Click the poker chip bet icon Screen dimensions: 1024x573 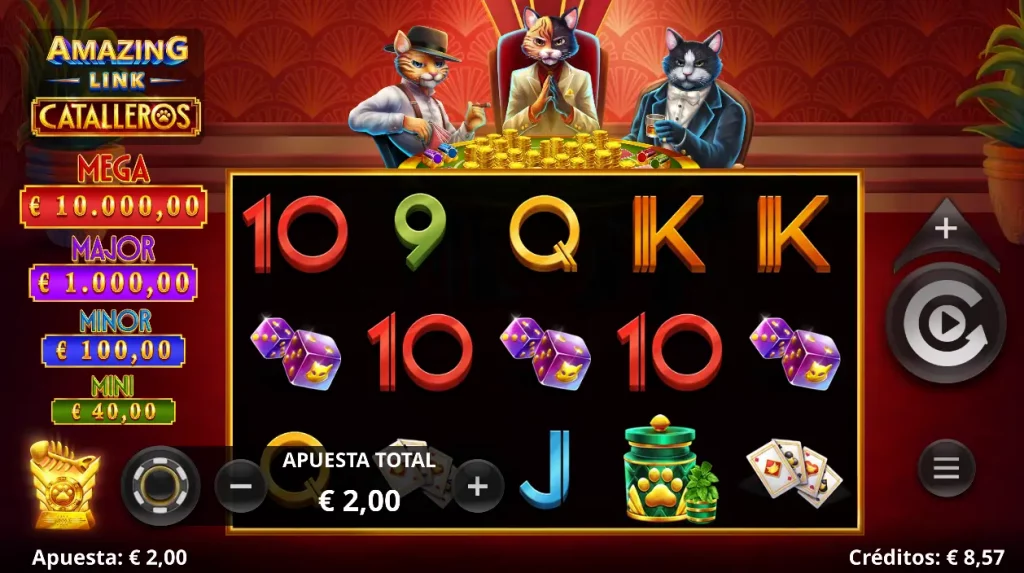[161, 486]
